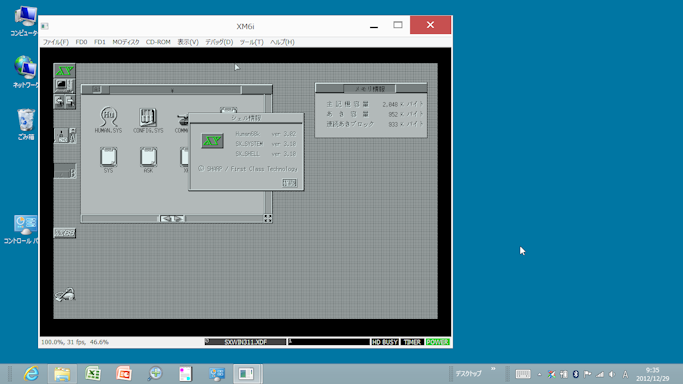683x384 pixels.
Task: Open the FD0 drive menu
Action: tap(81, 42)
